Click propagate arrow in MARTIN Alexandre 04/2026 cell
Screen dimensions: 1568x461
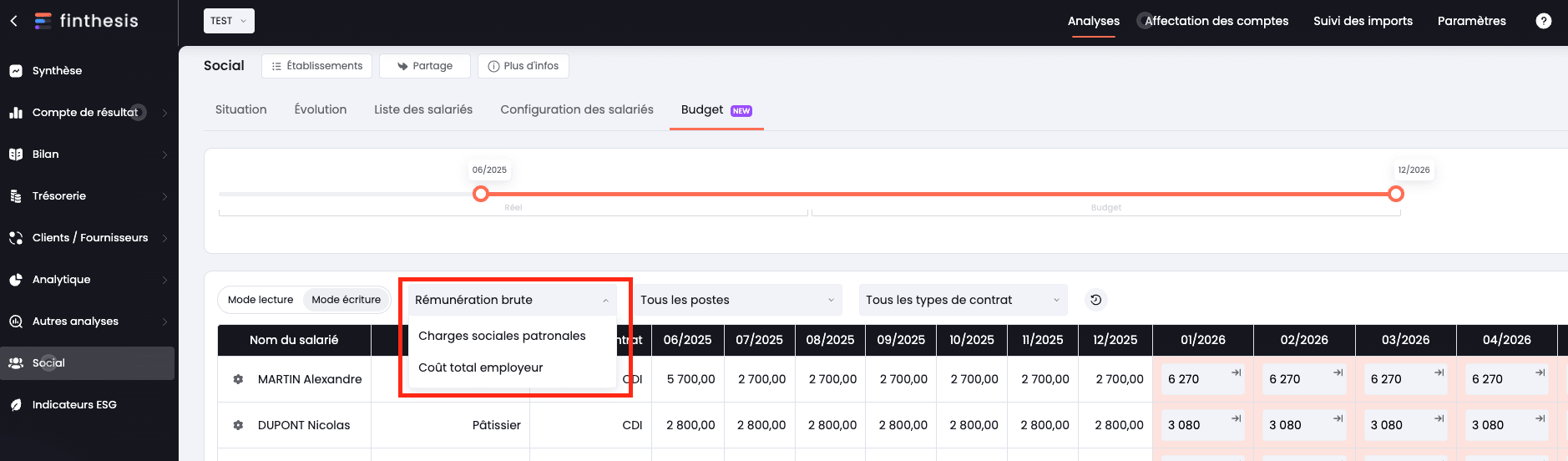[x=1540, y=372]
